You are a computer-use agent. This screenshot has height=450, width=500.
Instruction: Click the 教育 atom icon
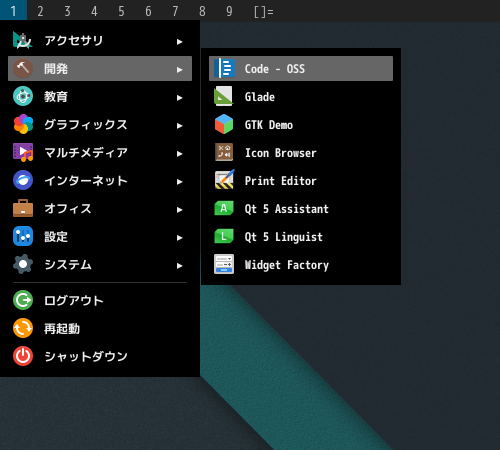[x=23, y=96]
